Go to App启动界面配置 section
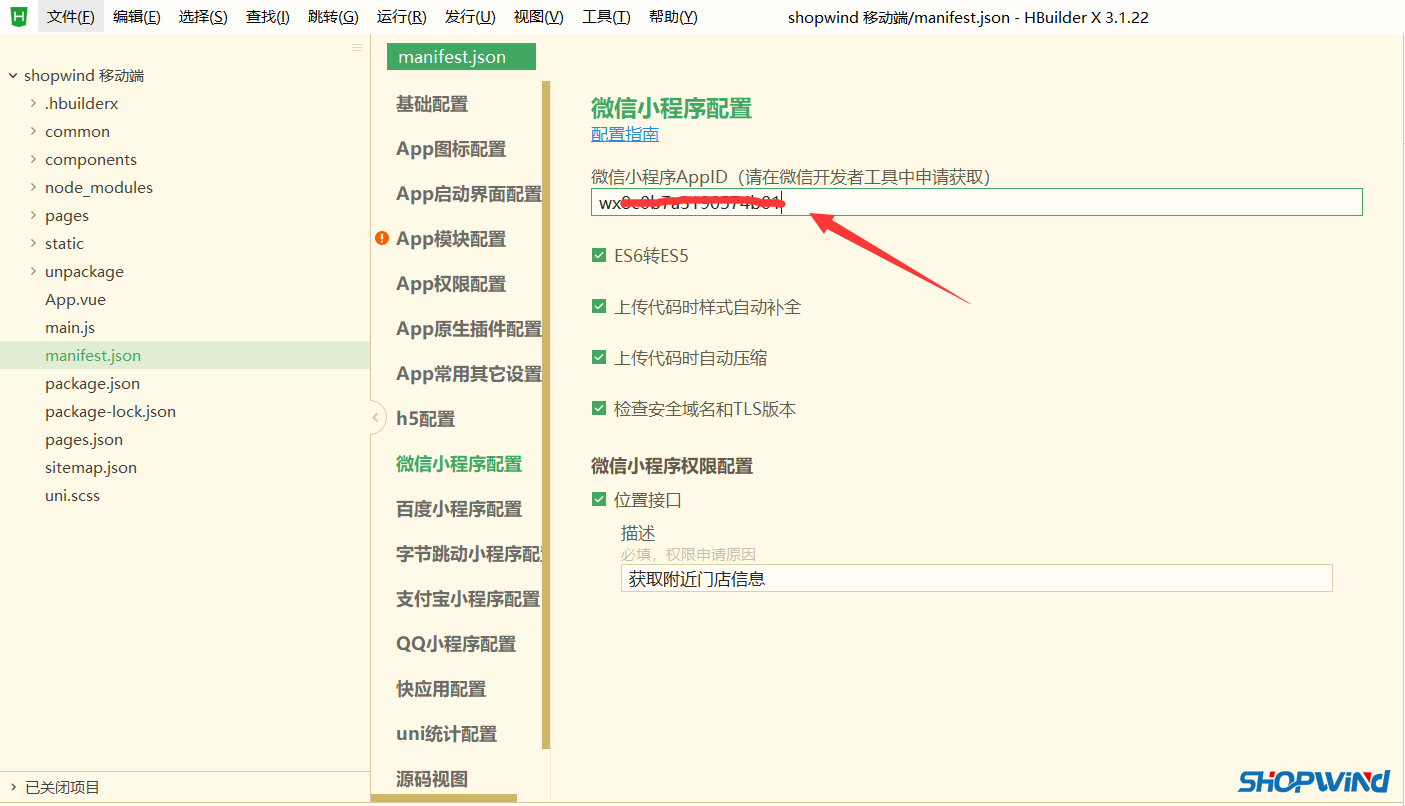 pyautogui.click(x=469, y=194)
